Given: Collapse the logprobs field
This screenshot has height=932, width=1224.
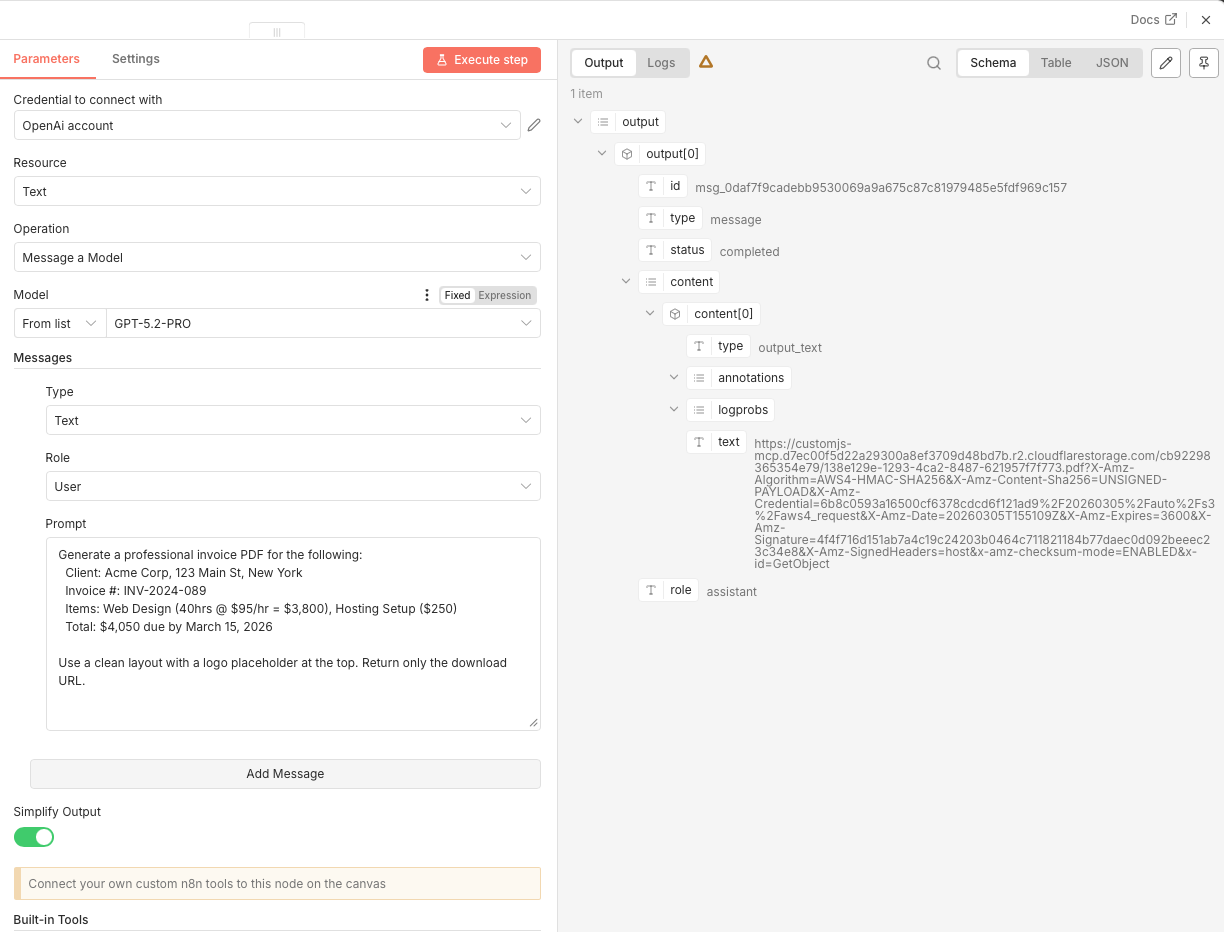Looking at the screenshot, I should click(x=674, y=409).
